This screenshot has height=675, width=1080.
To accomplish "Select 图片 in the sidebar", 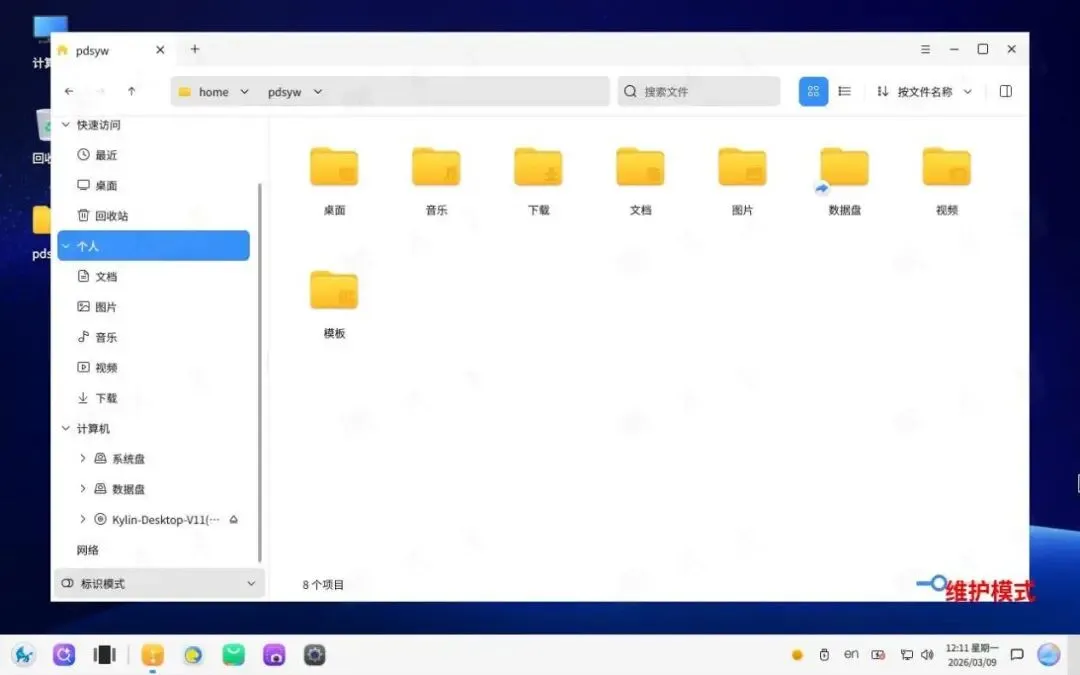I will [106, 307].
